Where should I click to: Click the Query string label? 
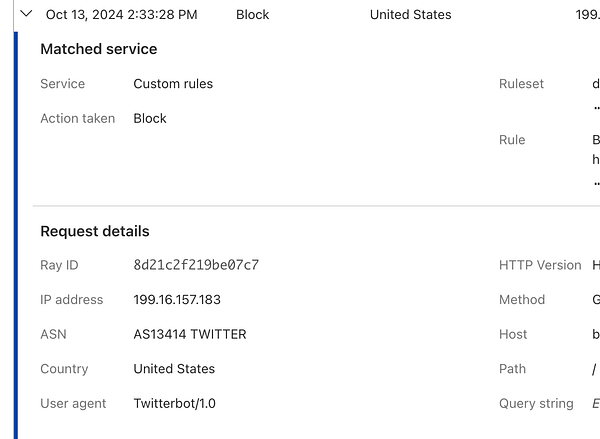(536, 403)
